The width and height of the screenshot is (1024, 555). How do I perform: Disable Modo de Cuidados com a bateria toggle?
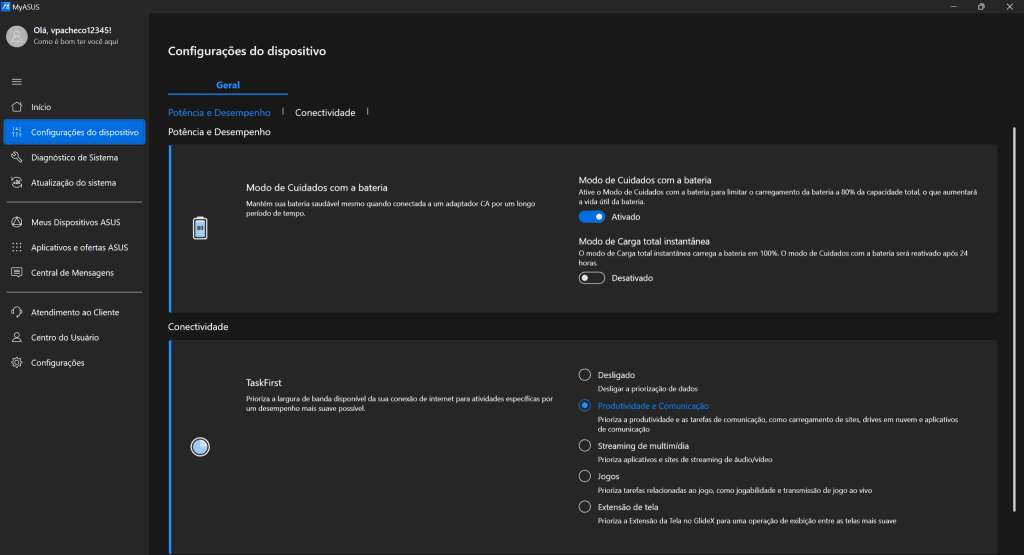(592, 217)
